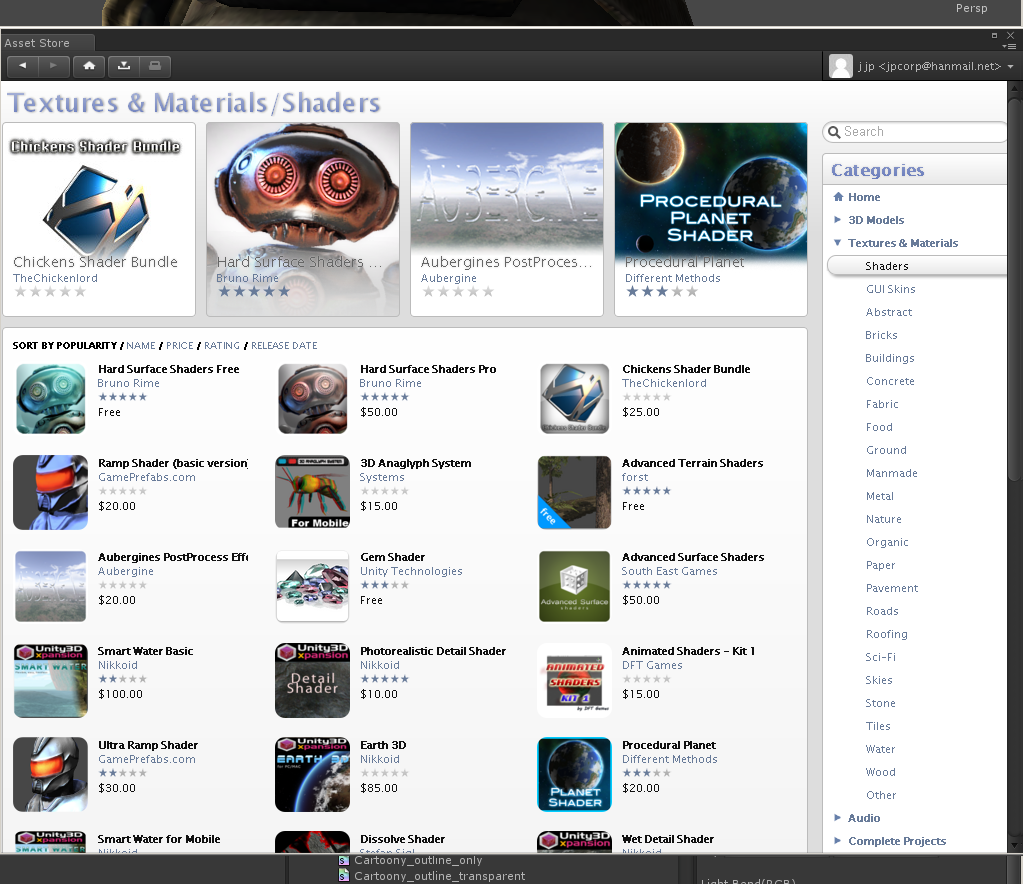Sort the list by Price
Screen dimensions: 1023x884
pyautogui.click(x=179, y=346)
